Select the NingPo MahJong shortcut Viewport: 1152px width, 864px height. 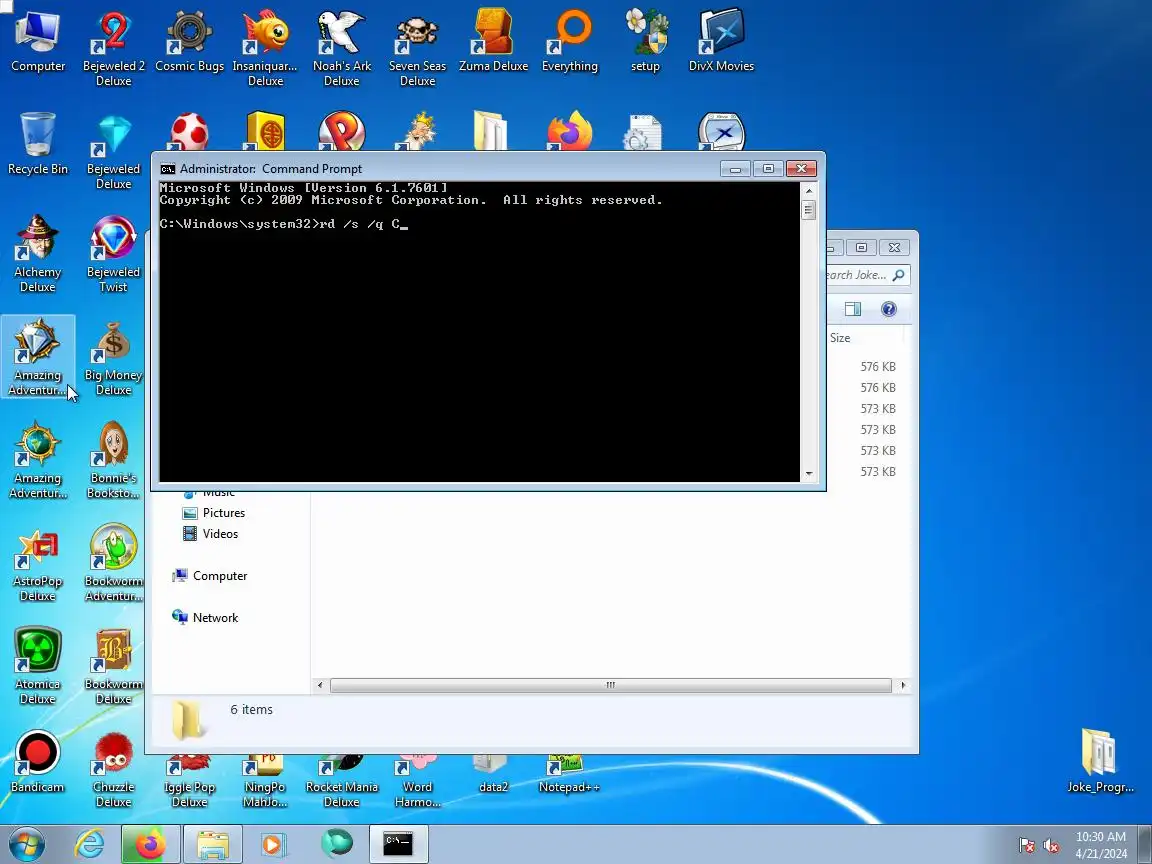click(265, 781)
